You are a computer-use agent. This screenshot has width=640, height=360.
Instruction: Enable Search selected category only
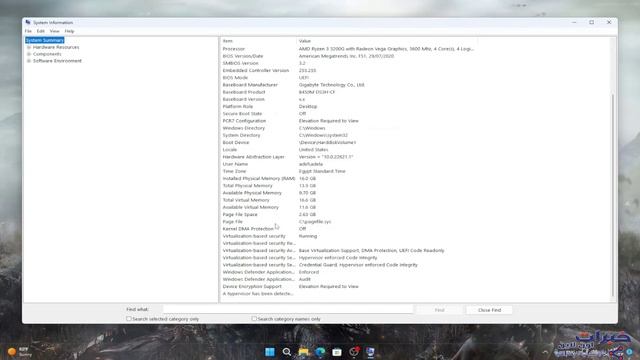(129, 318)
